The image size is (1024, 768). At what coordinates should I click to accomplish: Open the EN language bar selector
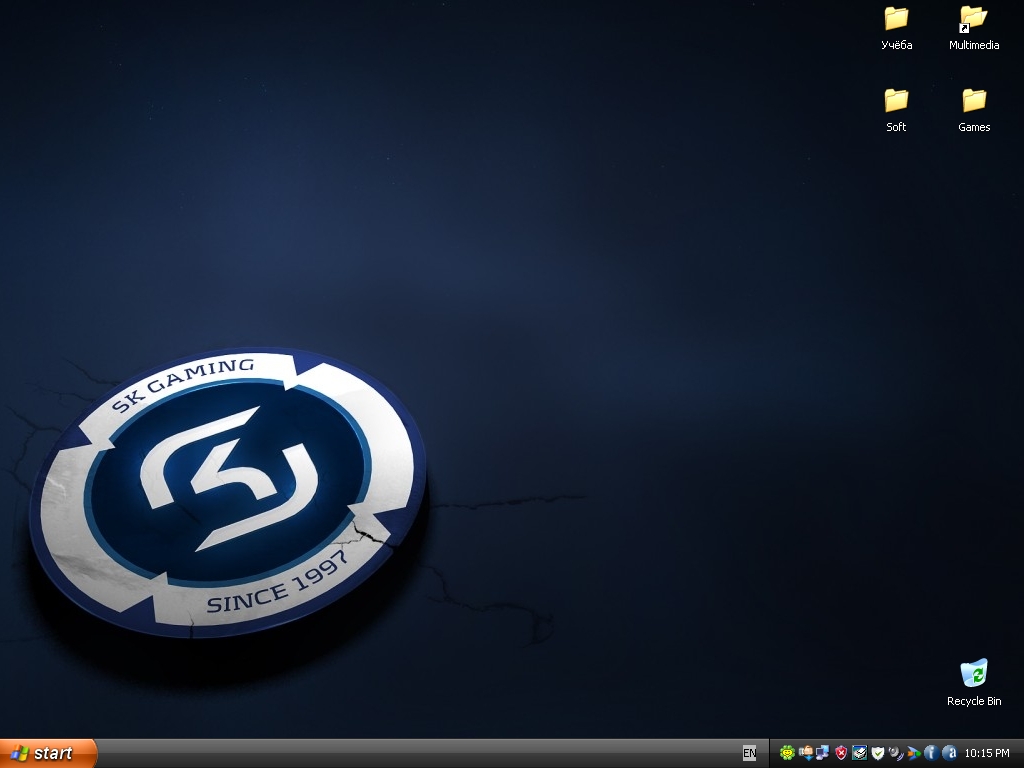pyautogui.click(x=750, y=753)
